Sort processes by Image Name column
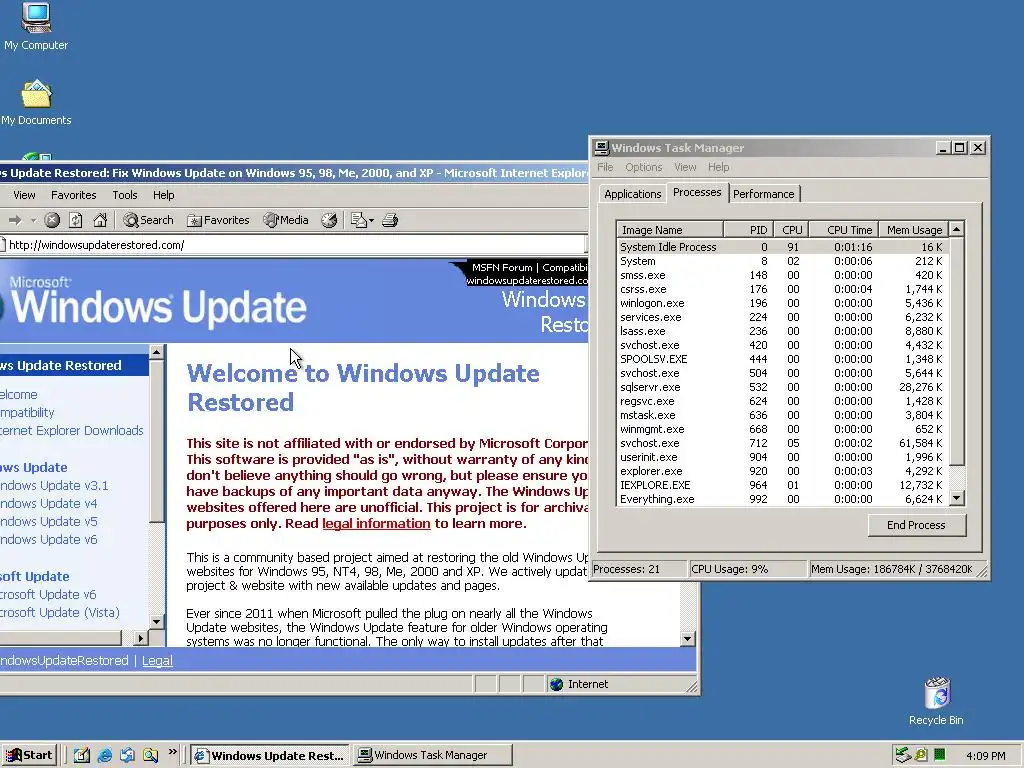The height and width of the screenshot is (768, 1024). pos(670,230)
